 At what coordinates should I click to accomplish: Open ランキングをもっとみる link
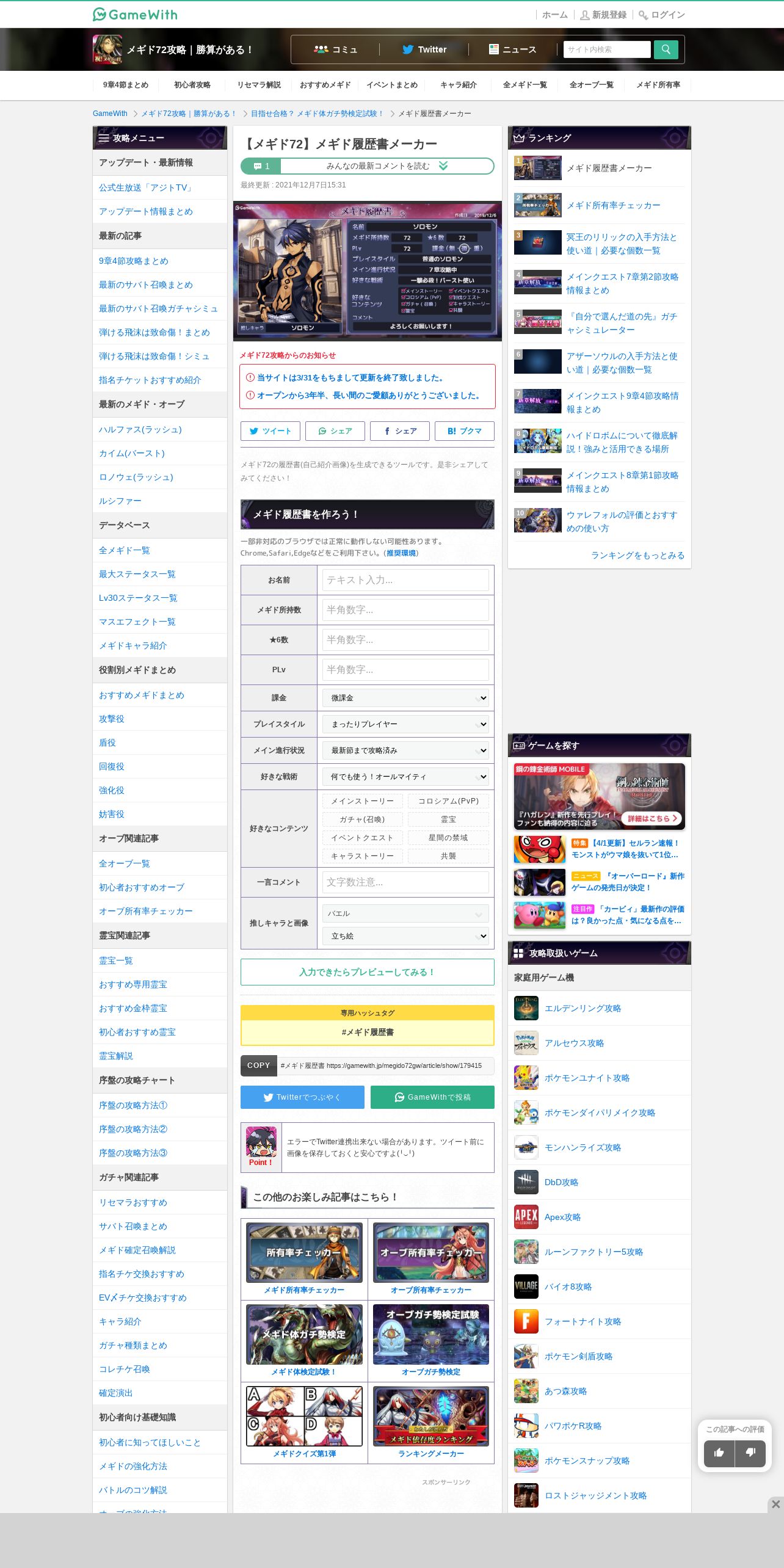pos(637,555)
